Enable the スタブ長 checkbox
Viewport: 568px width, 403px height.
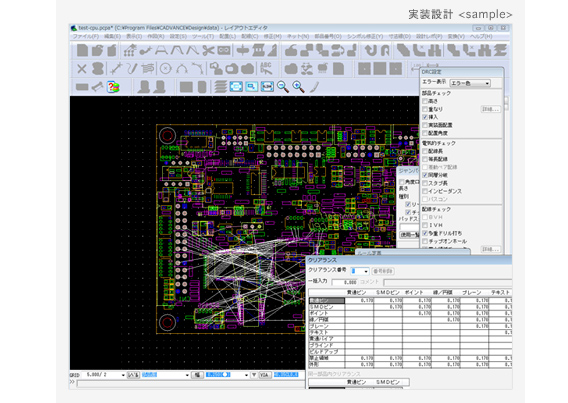[x=425, y=183]
